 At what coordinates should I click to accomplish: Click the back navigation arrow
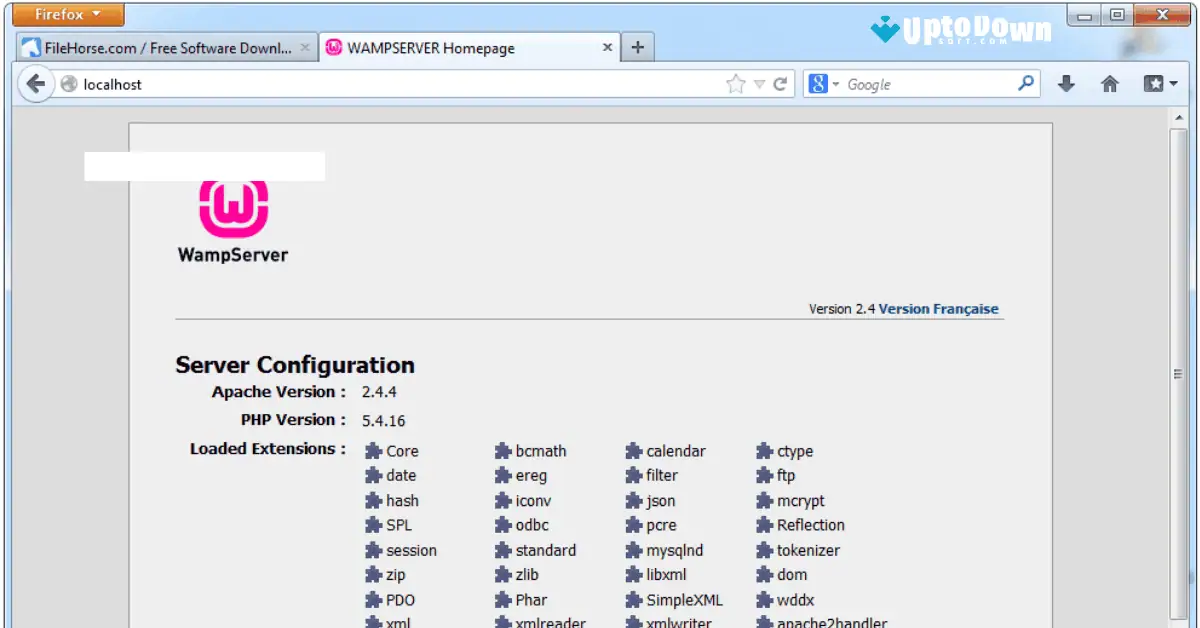35,83
